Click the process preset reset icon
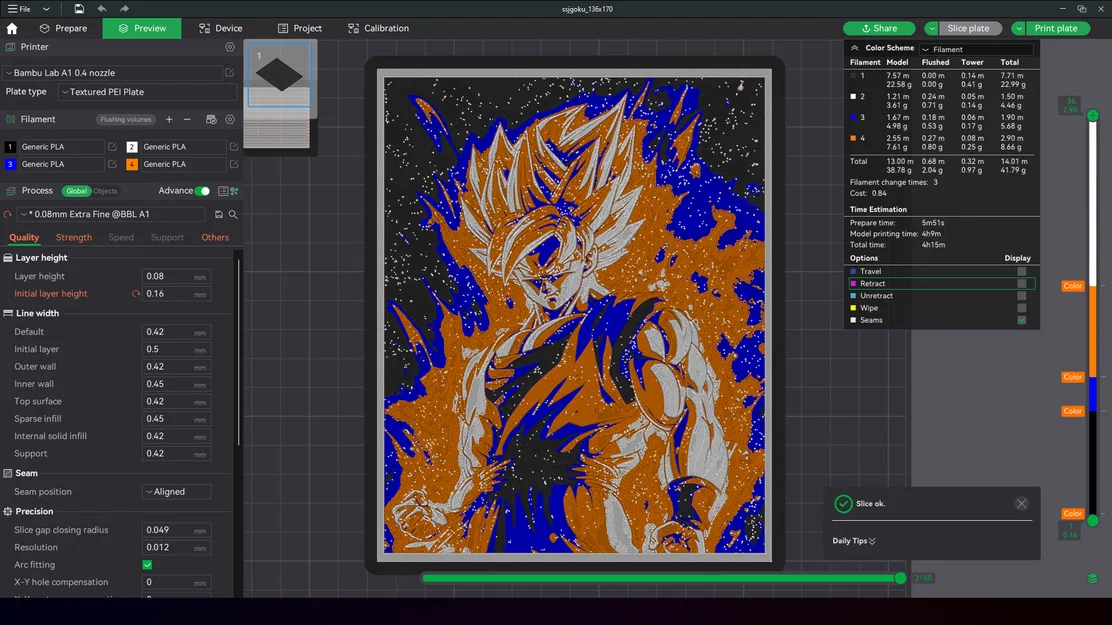This screenshot has width=1112, height=625. click(x=8, y=214)
